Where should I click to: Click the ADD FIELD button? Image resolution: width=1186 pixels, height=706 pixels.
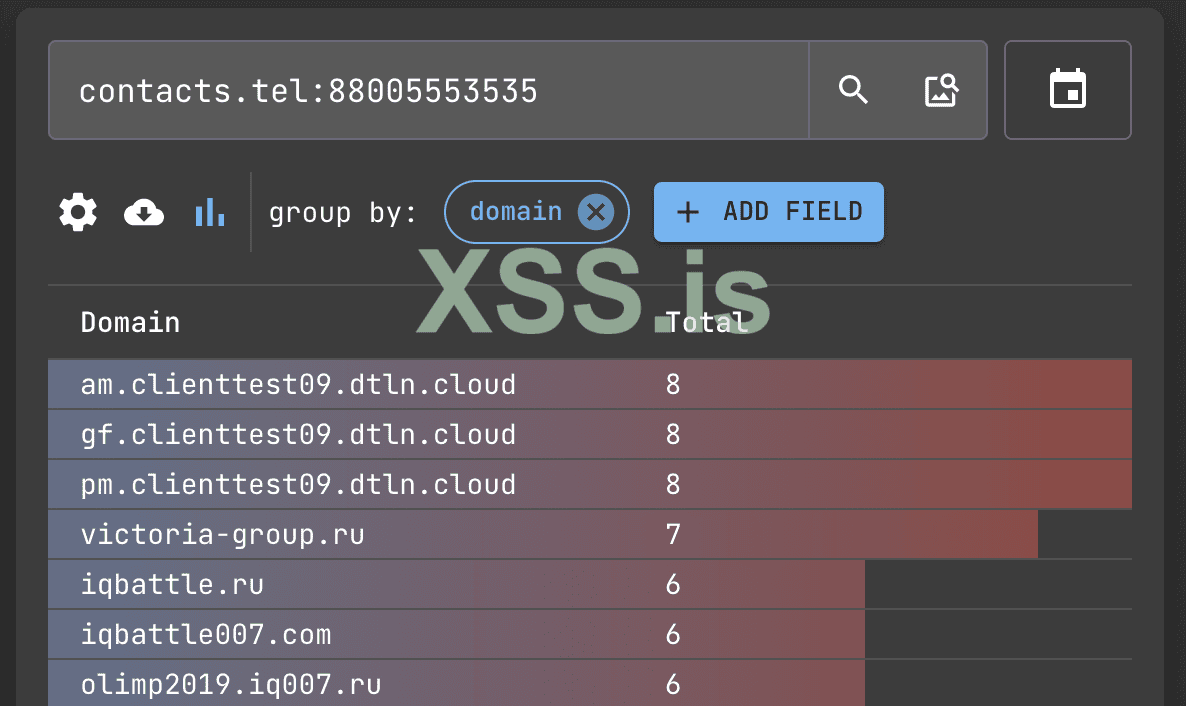tap(768, 212)
